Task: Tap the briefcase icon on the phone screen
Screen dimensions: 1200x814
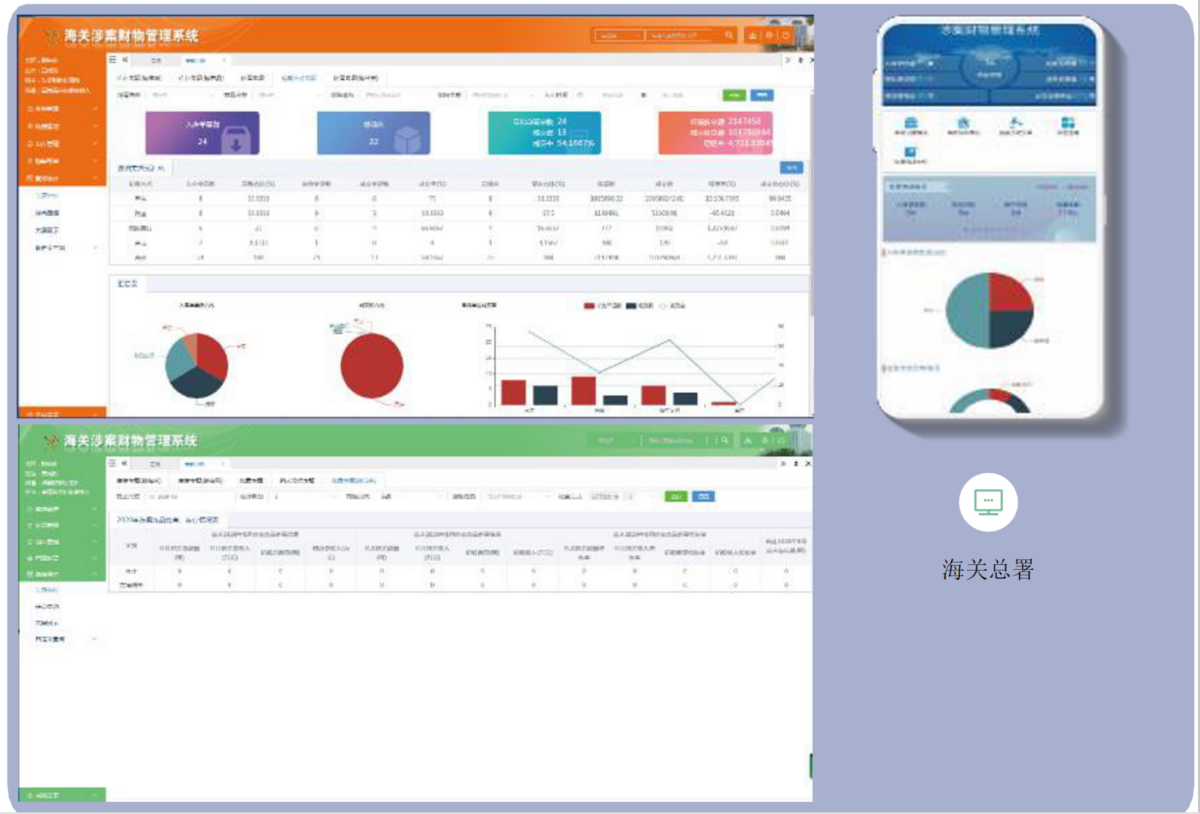Action: (913, 122)
